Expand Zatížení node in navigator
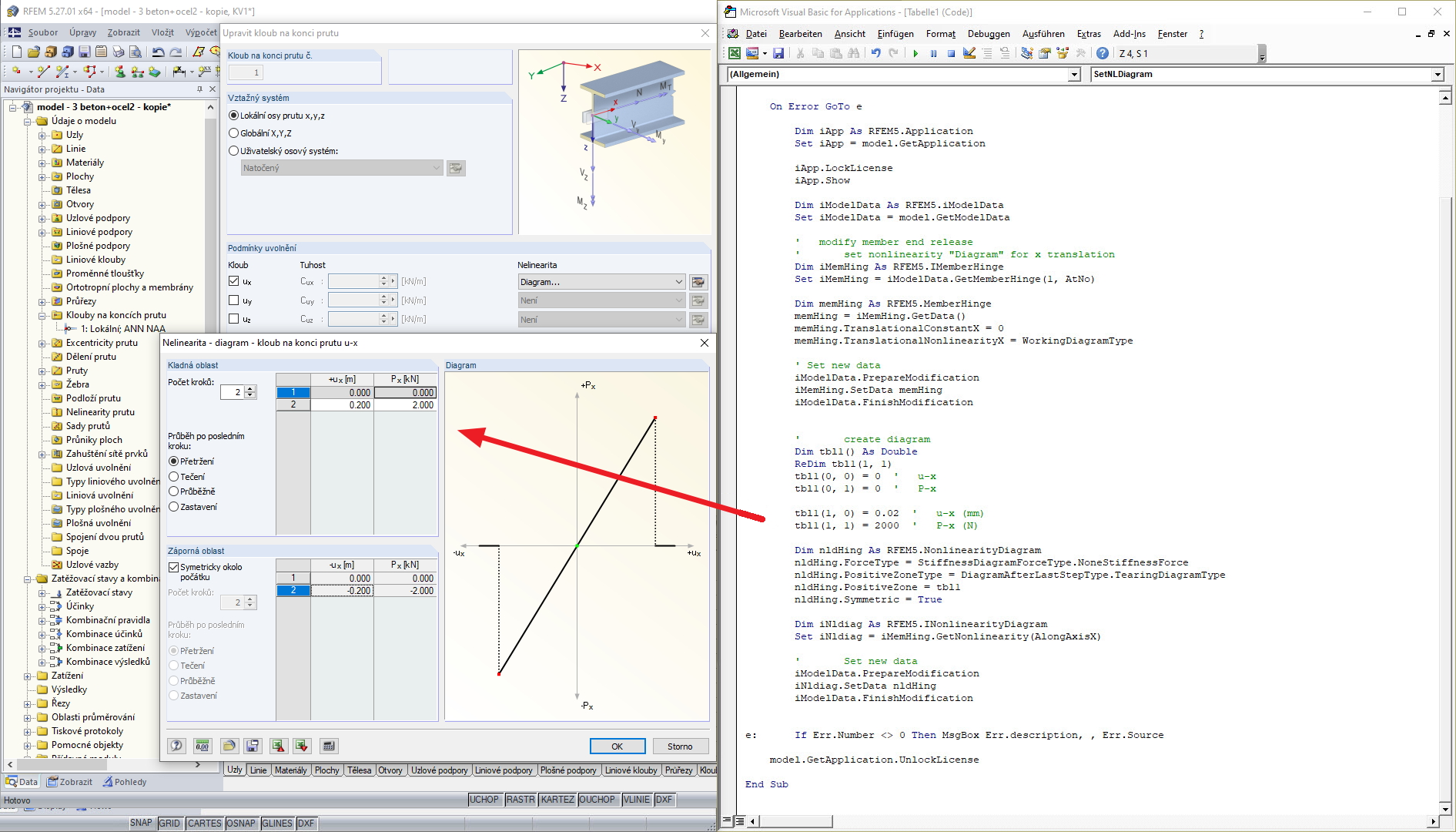The height and width of the screenshot is (832, 1456). [28, 676]
